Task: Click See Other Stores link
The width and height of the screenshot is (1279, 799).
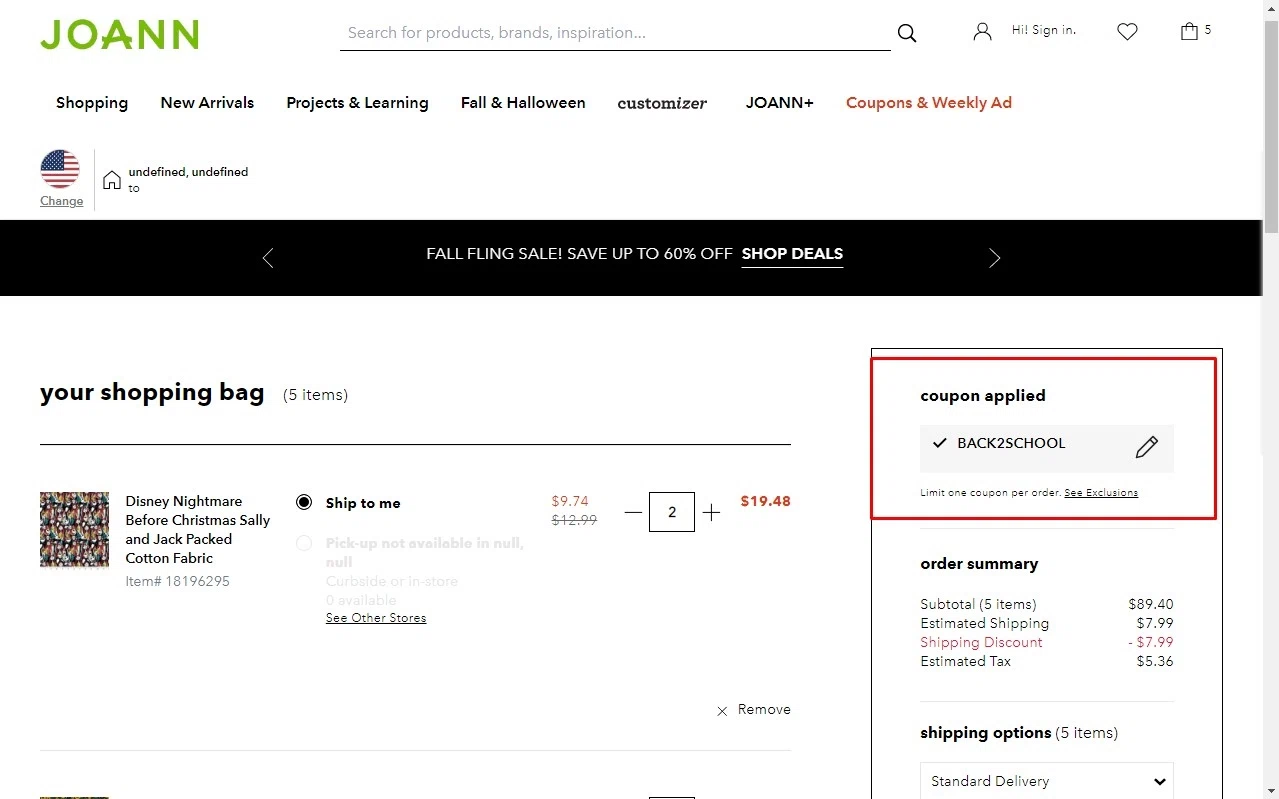Action: click(x=376, y=618)
